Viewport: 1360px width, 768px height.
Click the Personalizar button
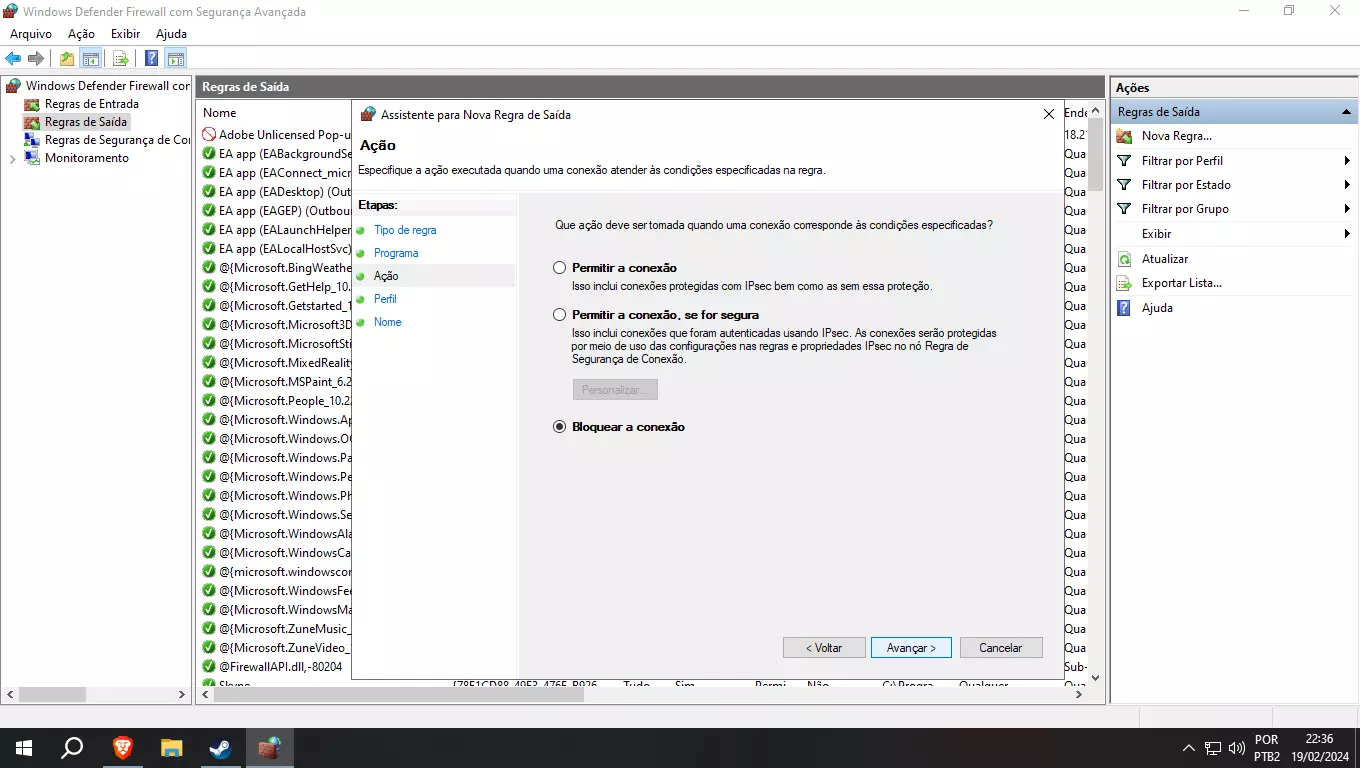tap(615, 389)
